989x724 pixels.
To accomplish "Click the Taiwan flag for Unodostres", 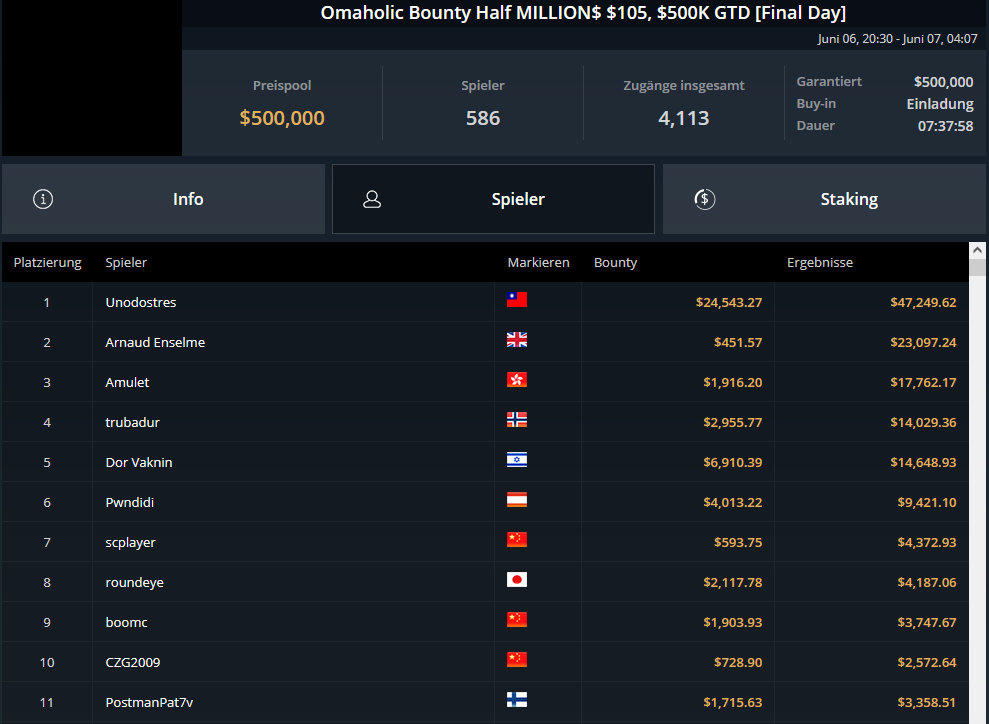I will tap(517, 300).
